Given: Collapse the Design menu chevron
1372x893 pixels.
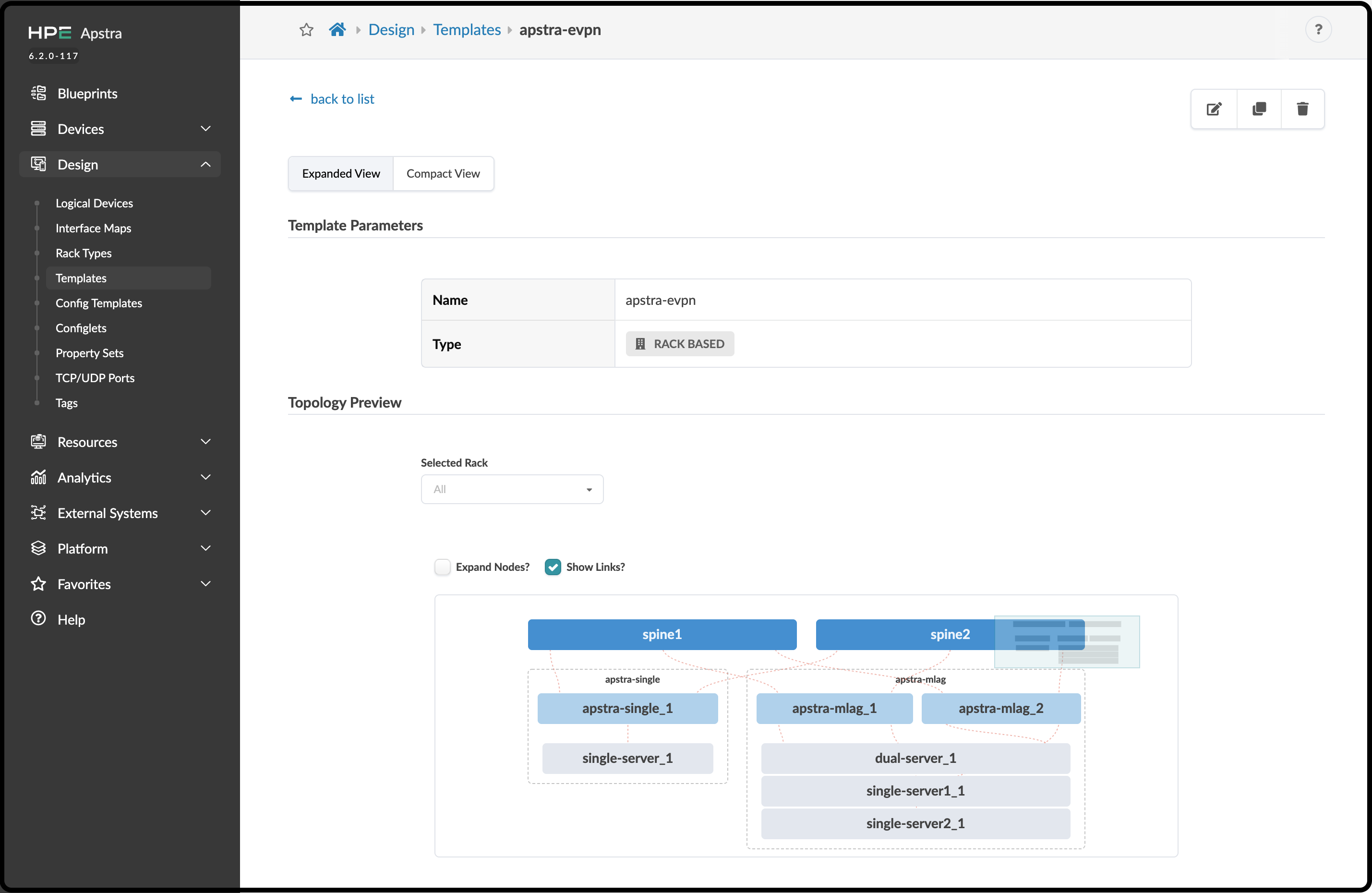Looking at the screenshot, I should (x=206, y=164).
